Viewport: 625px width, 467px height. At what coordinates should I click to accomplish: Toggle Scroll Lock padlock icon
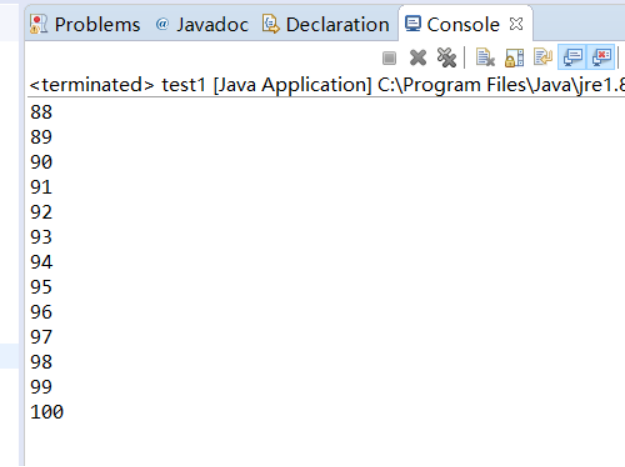click(x=515, y=59)
